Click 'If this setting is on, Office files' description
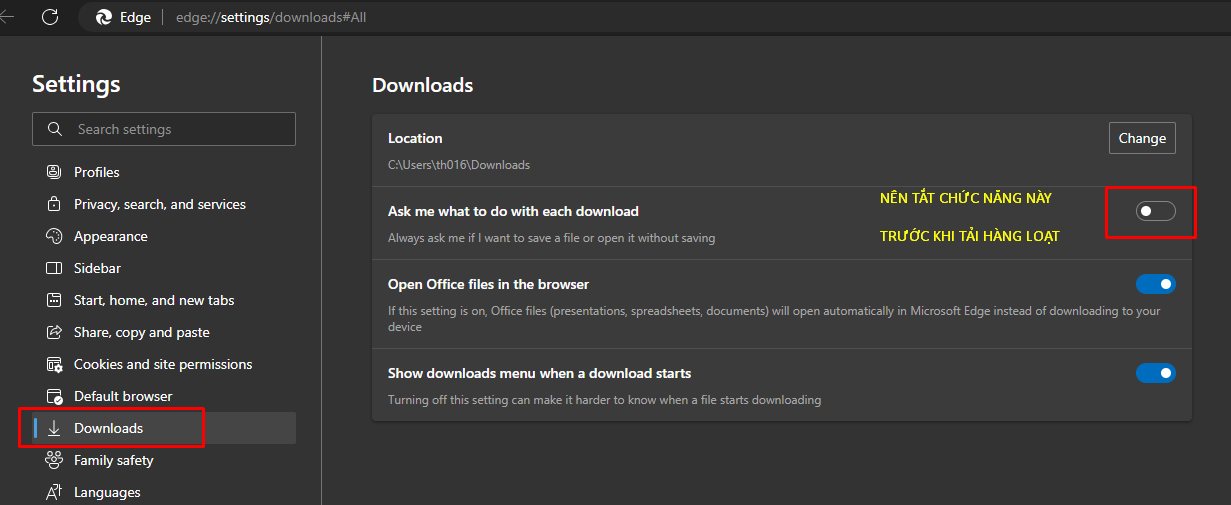Screen dimensions: 1231x505 [x=774, y=318]
